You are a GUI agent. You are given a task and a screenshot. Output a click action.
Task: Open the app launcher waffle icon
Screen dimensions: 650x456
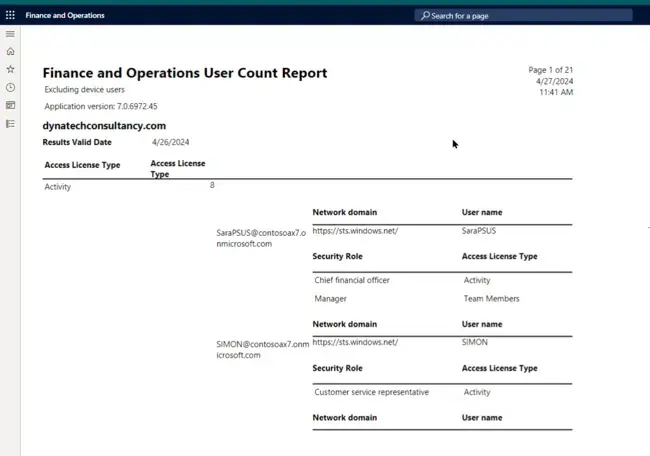(x=10, y=15)
